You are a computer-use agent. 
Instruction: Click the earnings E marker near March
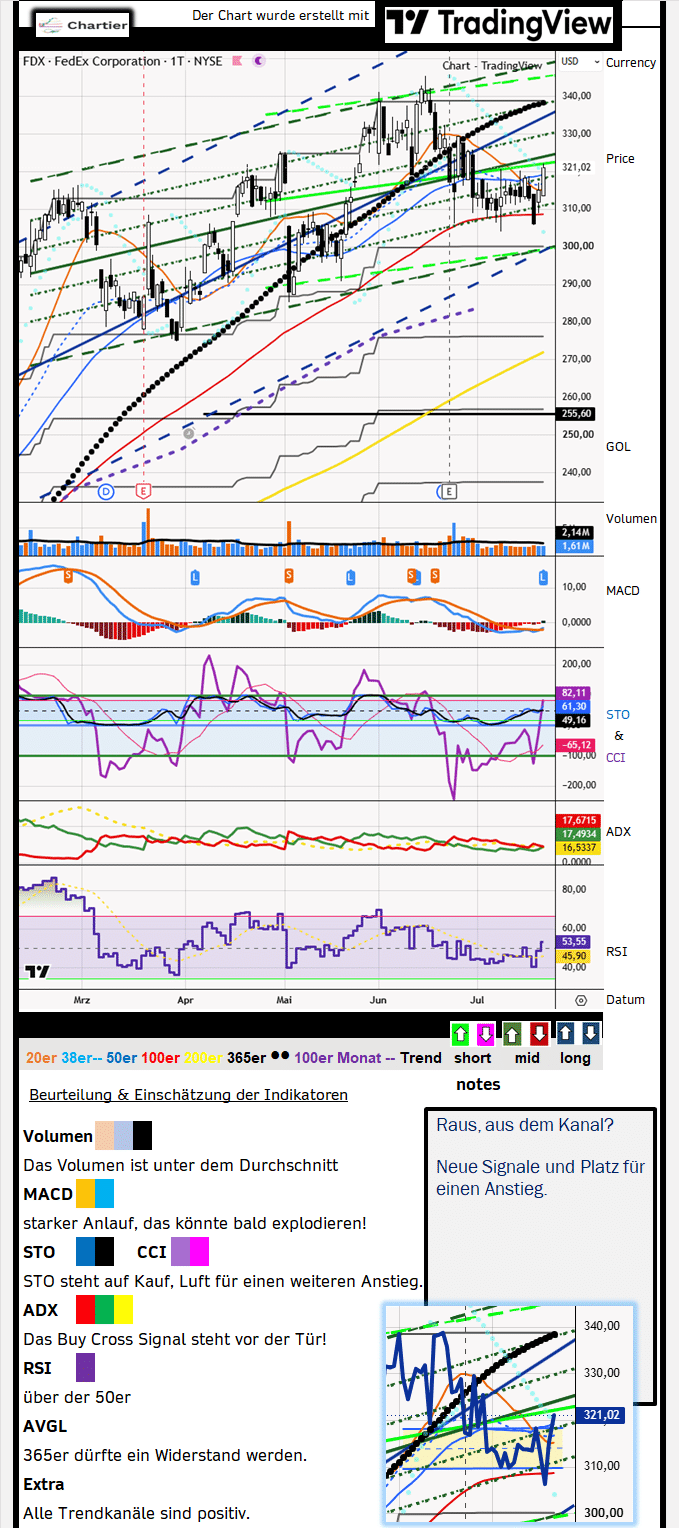144,492
